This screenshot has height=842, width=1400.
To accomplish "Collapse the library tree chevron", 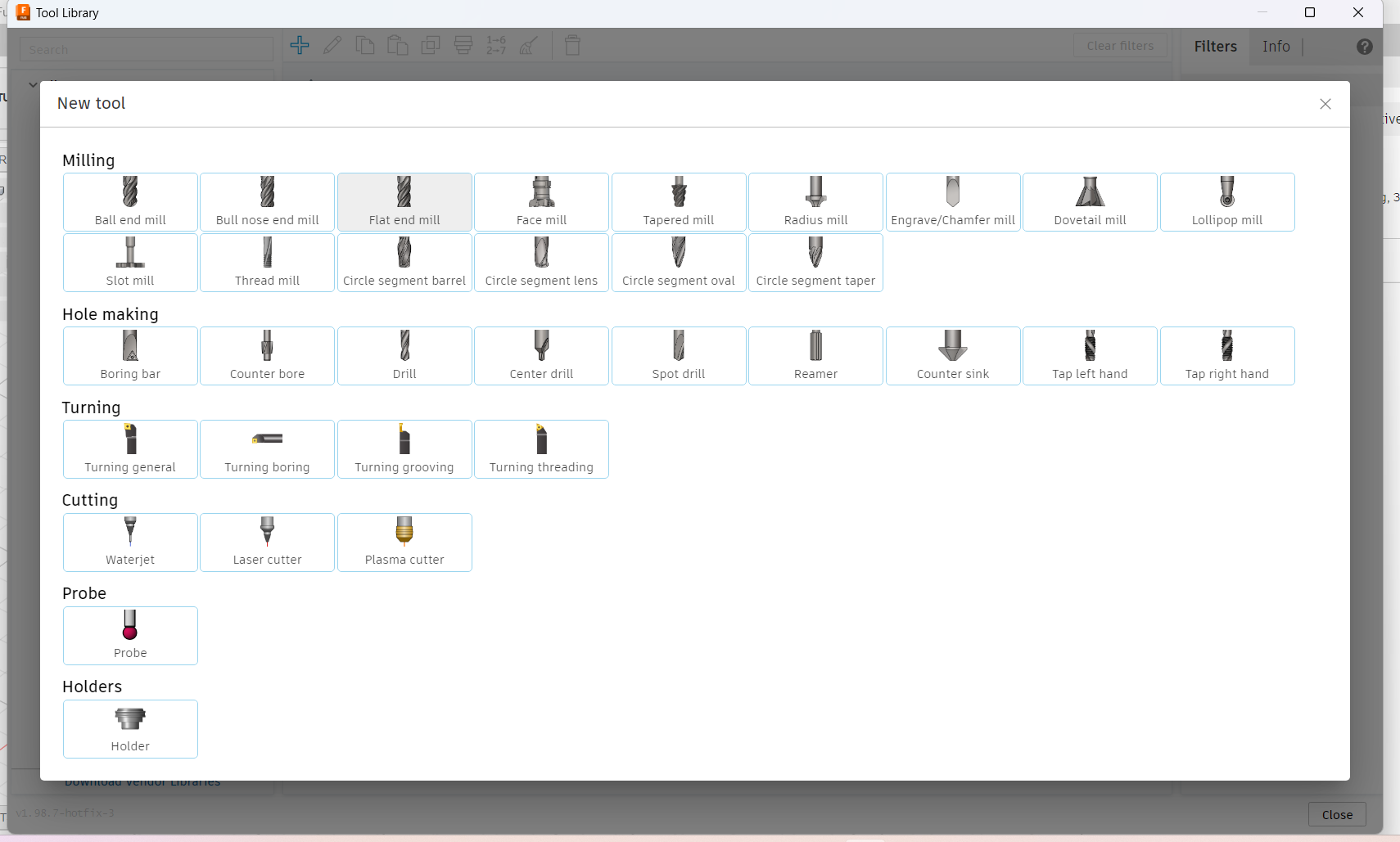I will (x=33, y=83).
